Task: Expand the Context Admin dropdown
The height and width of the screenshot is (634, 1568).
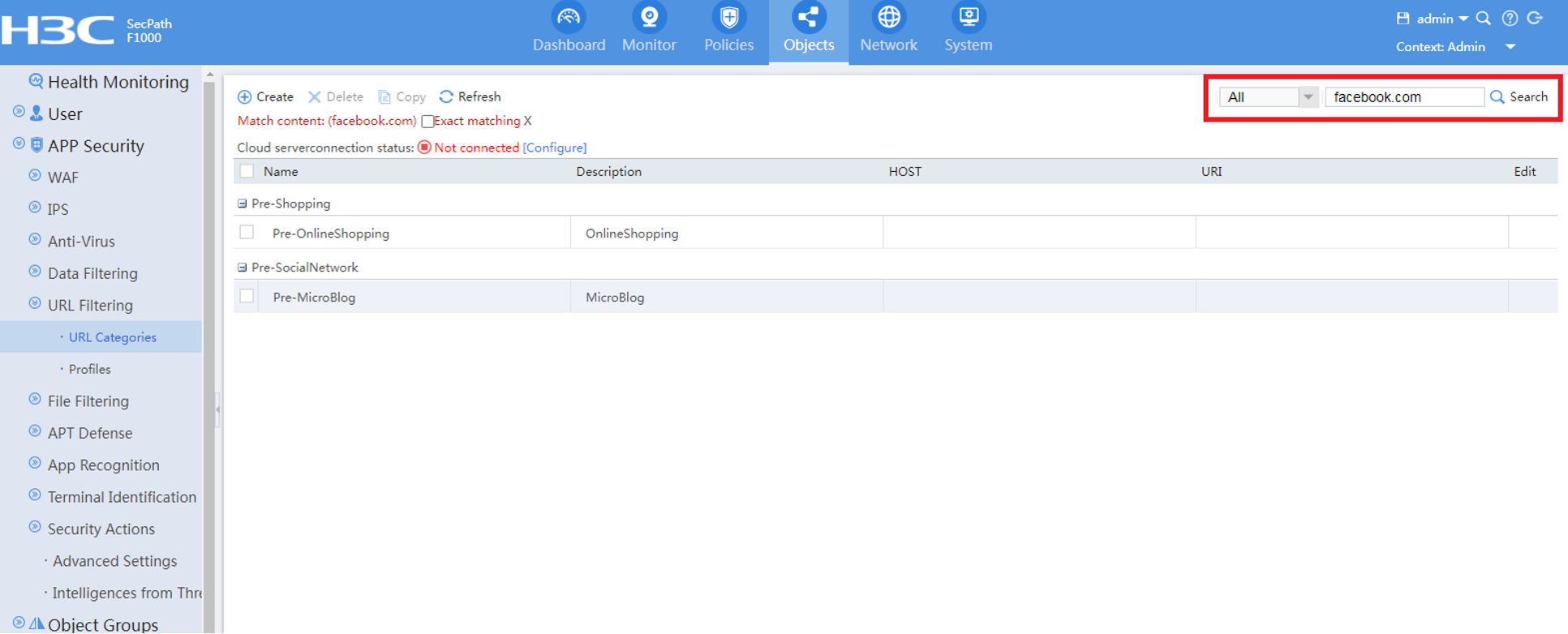Action: (x=1510, y=47)
